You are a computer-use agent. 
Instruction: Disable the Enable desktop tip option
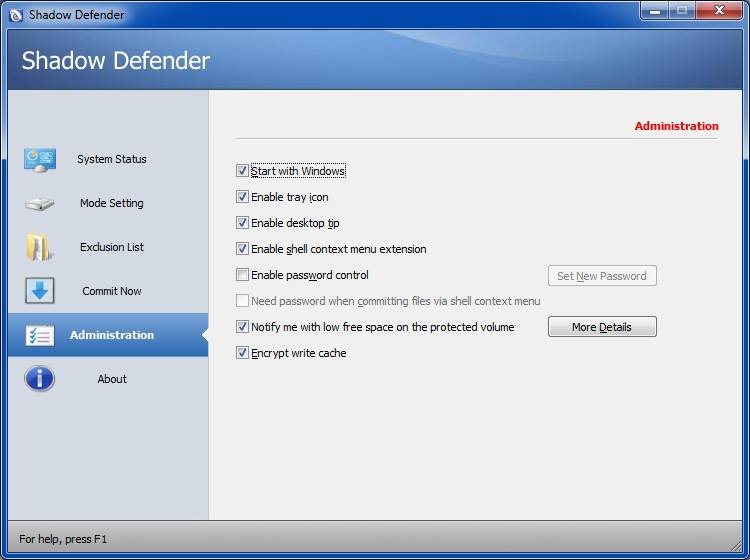[x=243, y=223]
